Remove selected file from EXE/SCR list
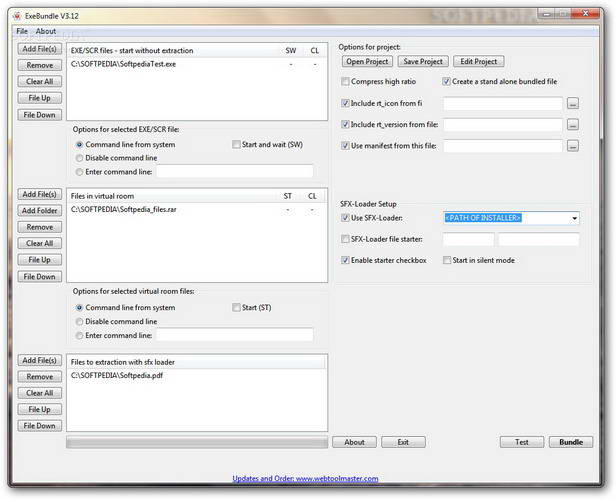 [x=40, y=65]
